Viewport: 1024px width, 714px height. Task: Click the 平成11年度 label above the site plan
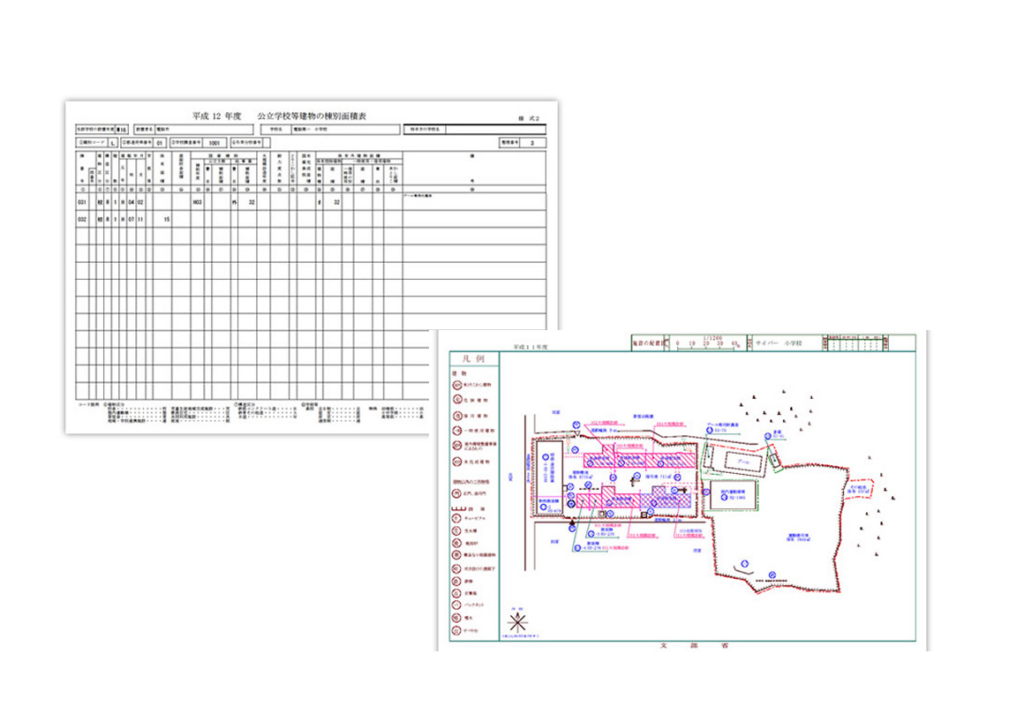[x=530, y=348]
